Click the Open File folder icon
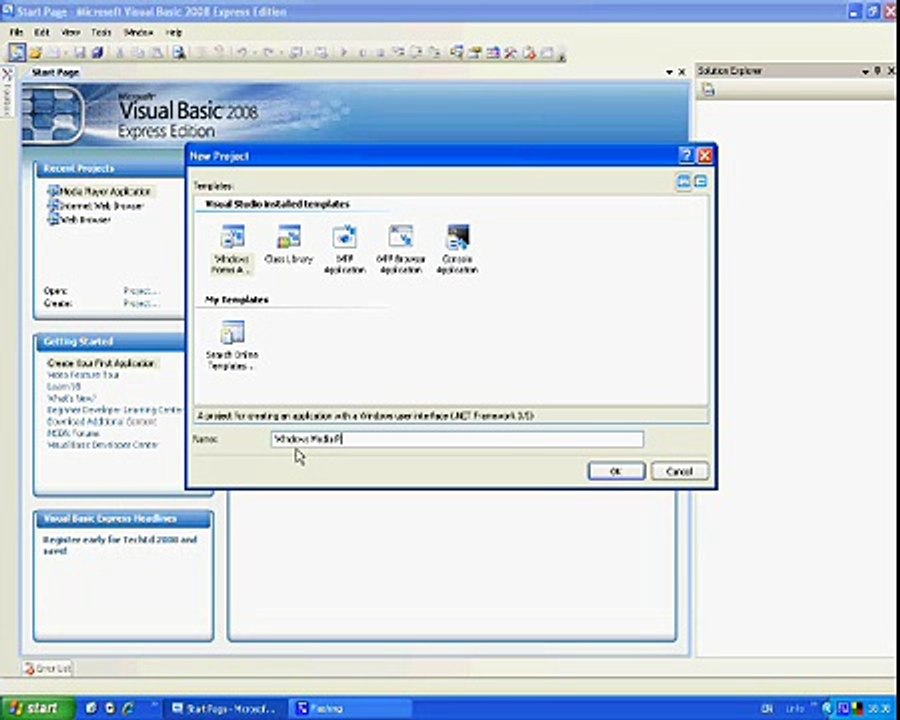The width and height of the screenshot is (900, 720). [36, 53]
